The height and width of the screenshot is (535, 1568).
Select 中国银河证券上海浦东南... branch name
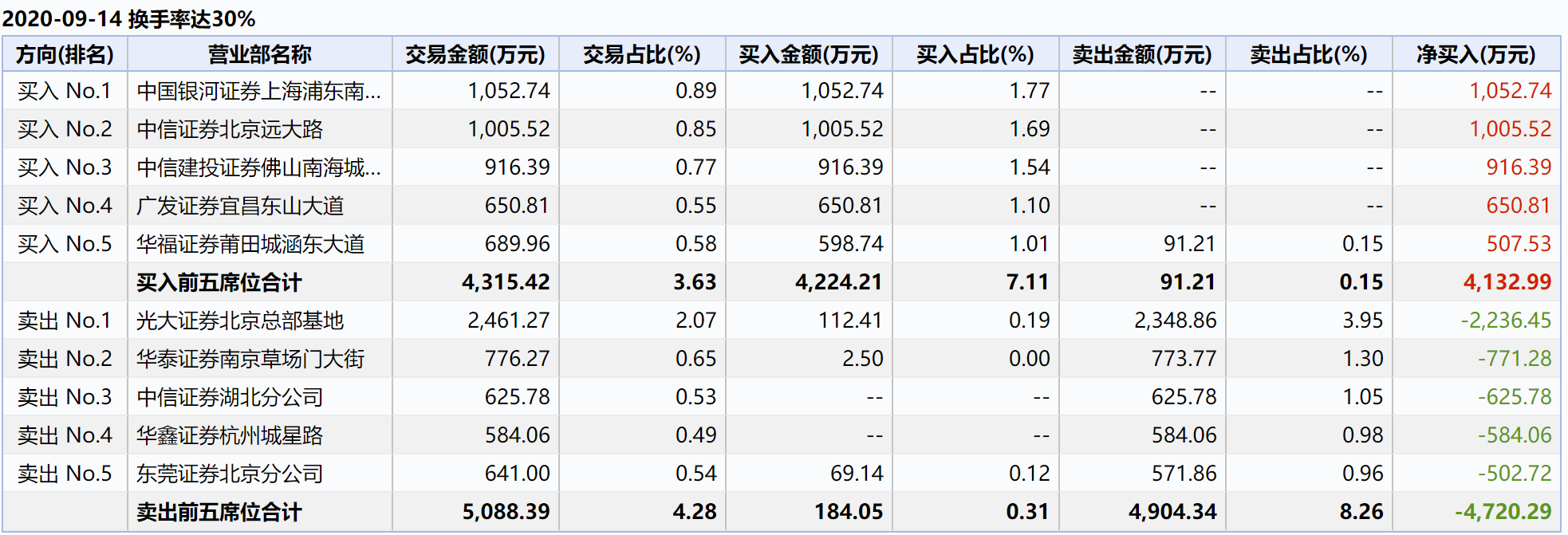(x=259, y=91)
